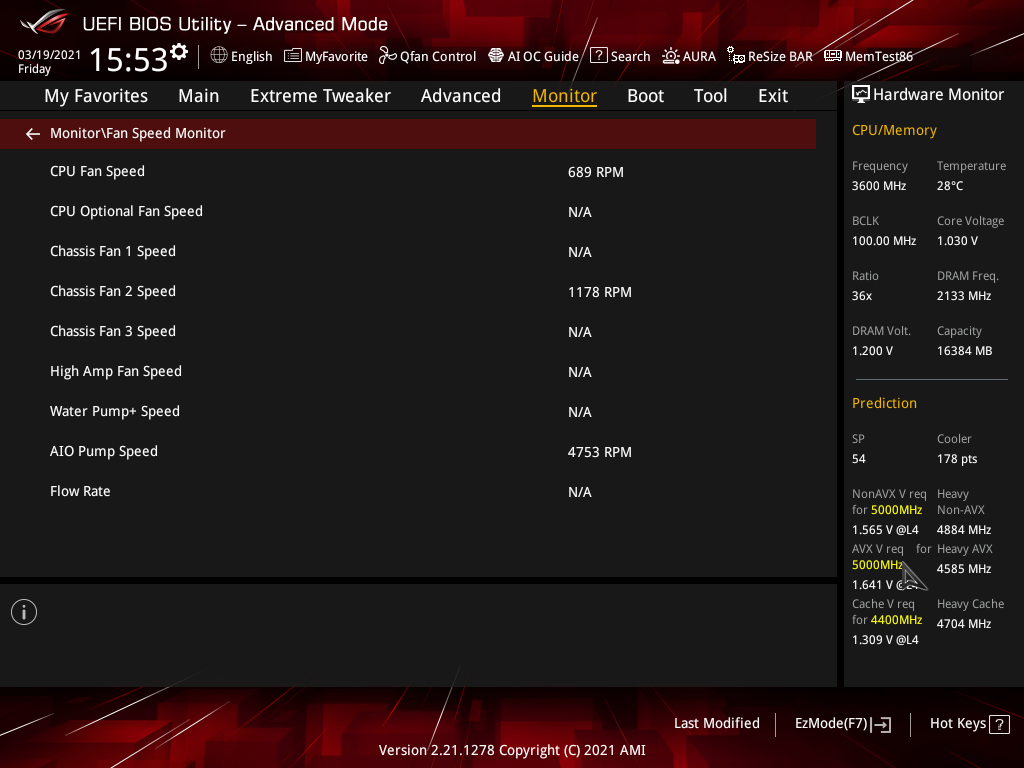Open the settings gear next to the clock
The height and width of the screenshot is (768, 1024).
click(179, 52)
